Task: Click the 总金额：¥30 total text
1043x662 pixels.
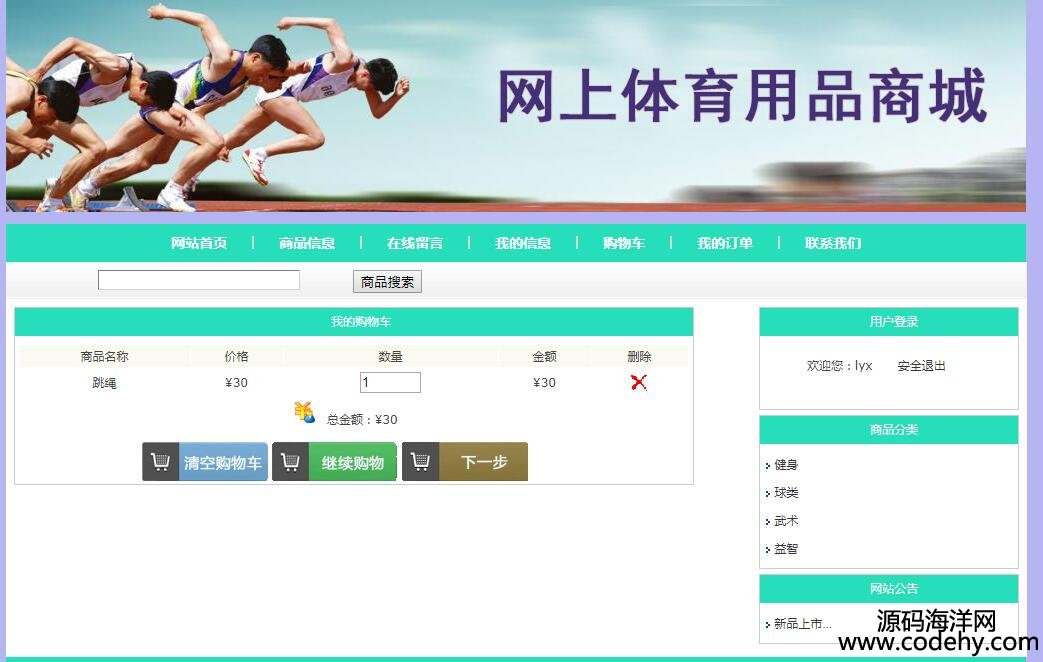Action: click(x=362, y=419)
